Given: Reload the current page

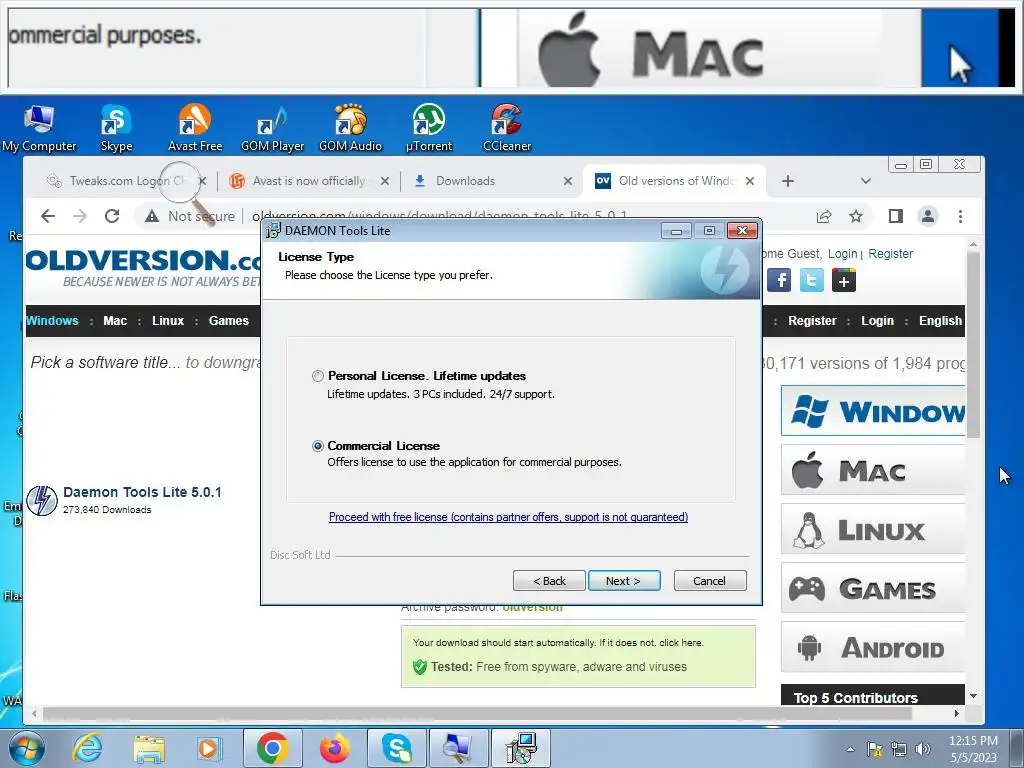Looking at the screenshot, I should (x=112, y=216).
